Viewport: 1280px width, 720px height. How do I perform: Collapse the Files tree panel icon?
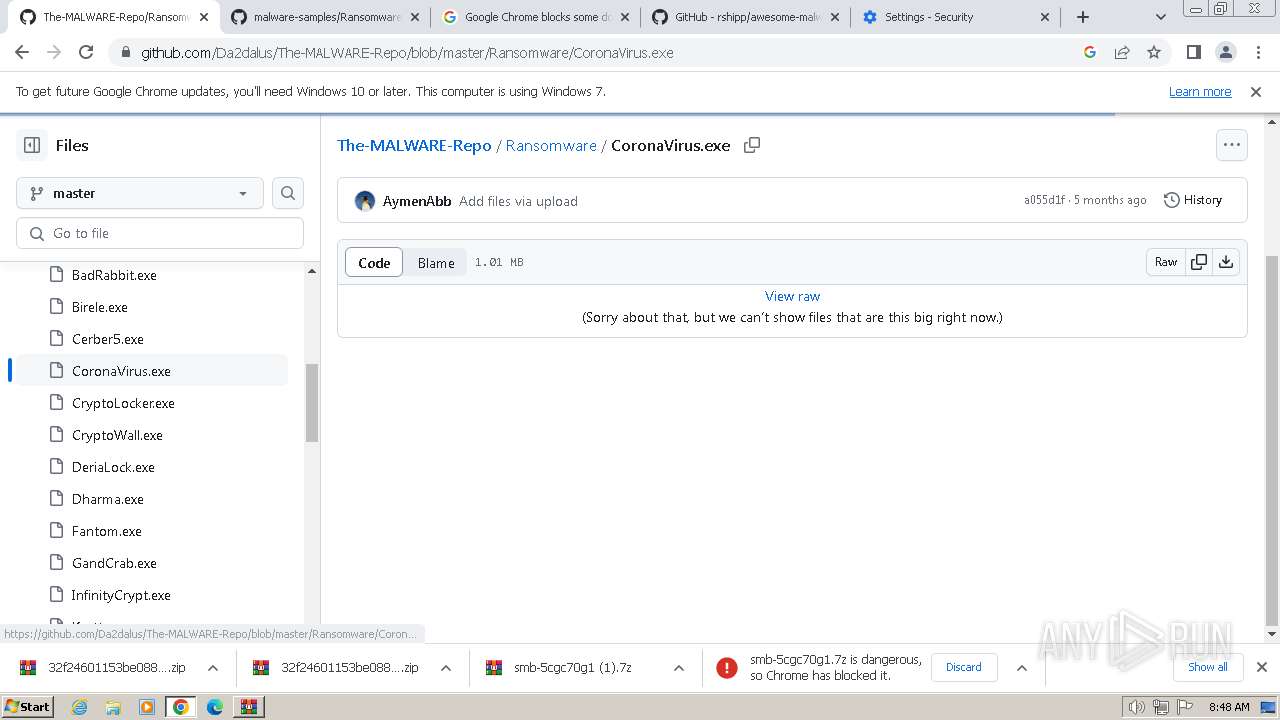[x=32, y=145]
